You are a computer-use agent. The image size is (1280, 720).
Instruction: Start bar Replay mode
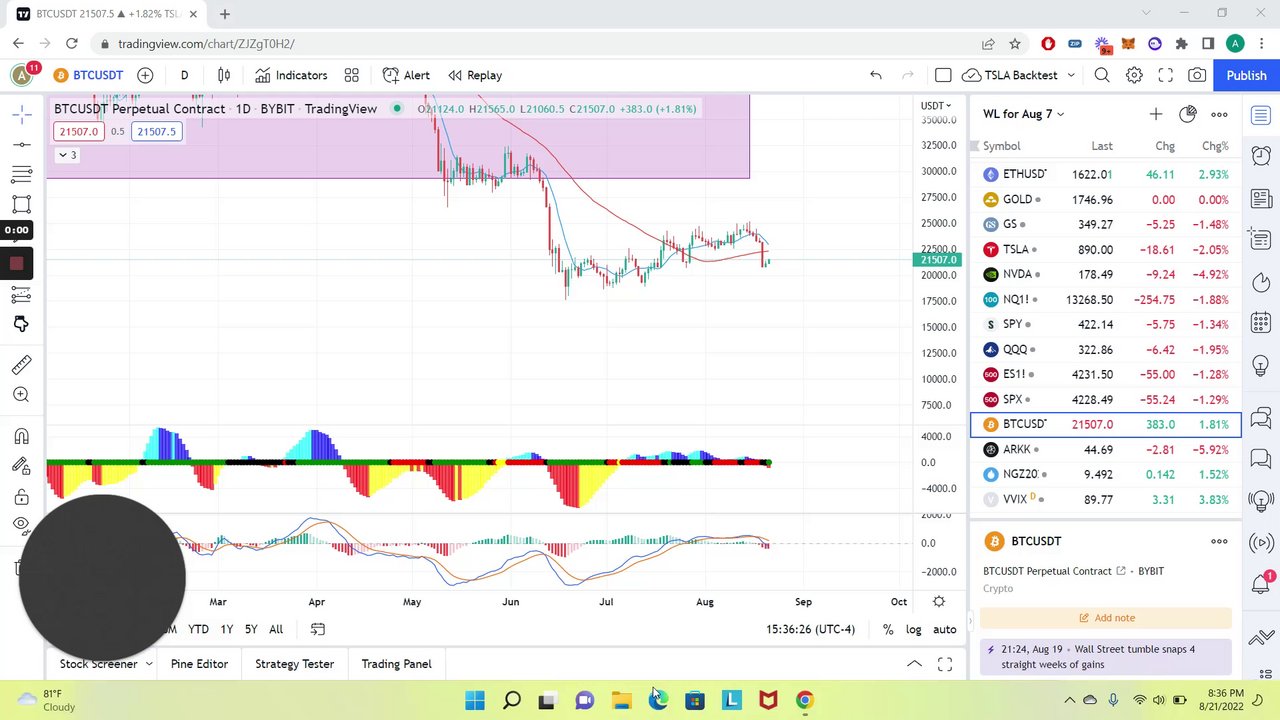click(x=475, y=75)
